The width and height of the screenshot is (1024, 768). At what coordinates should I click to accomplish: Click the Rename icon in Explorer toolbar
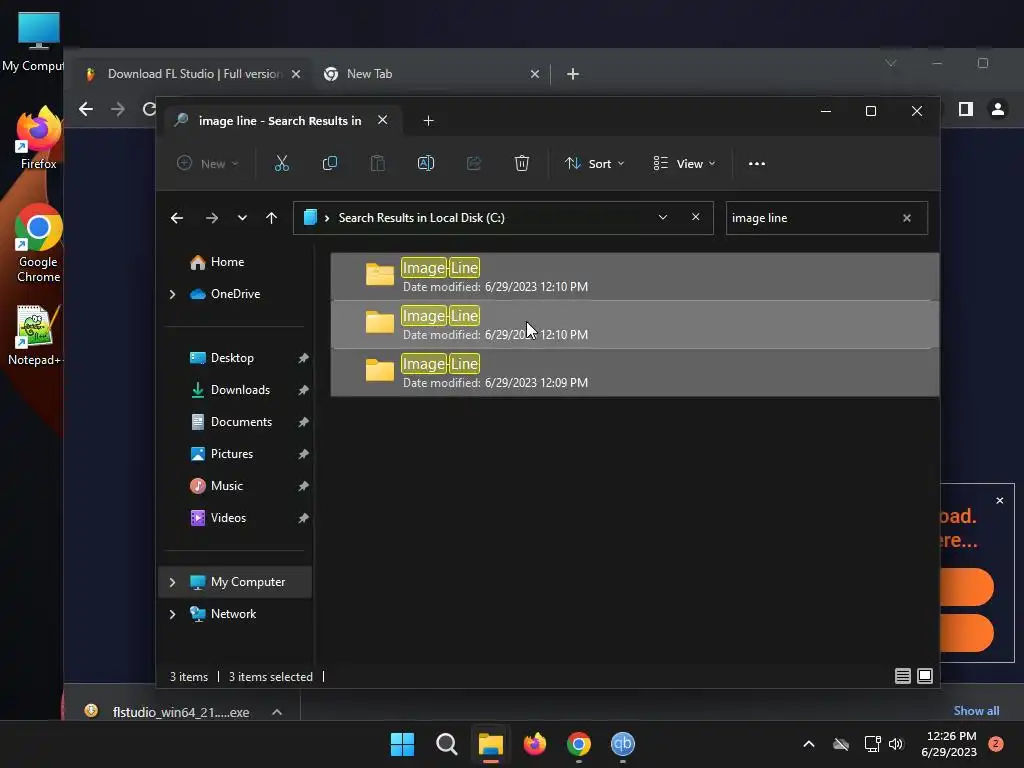point(426,163)
